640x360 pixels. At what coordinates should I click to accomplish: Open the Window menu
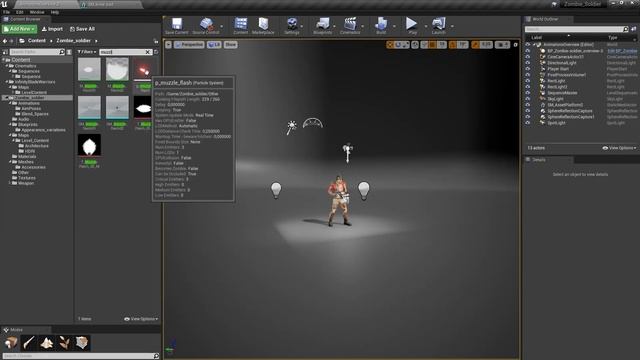[x=37, y=12]
